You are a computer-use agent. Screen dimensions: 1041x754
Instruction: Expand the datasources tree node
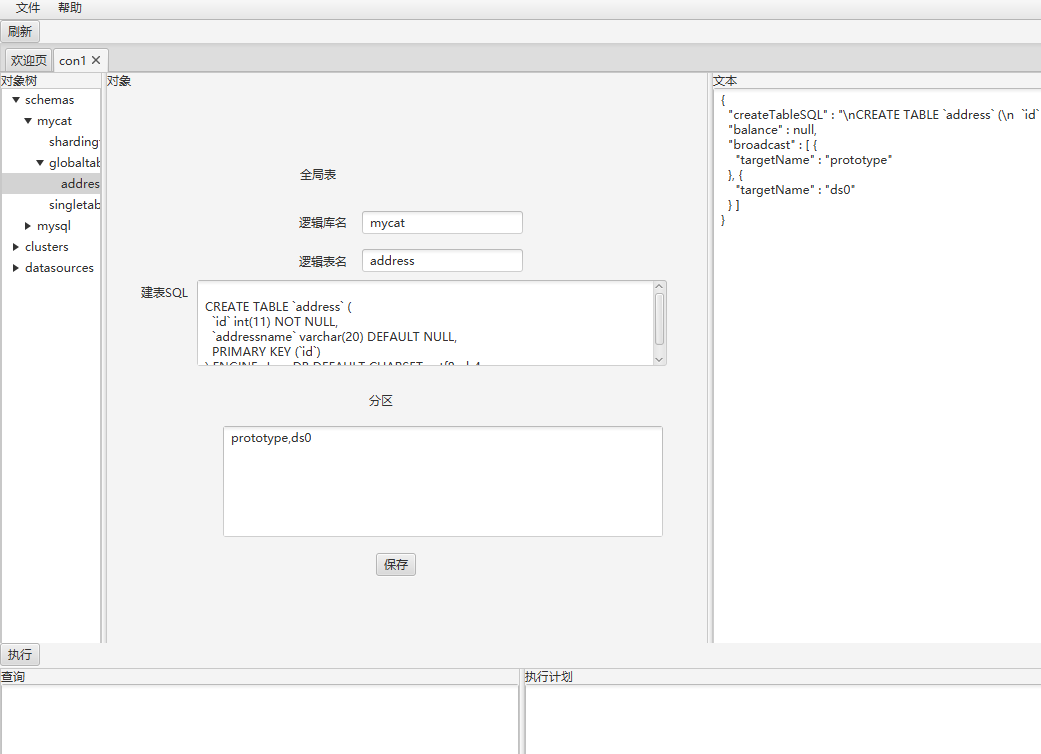pos(16,268)
